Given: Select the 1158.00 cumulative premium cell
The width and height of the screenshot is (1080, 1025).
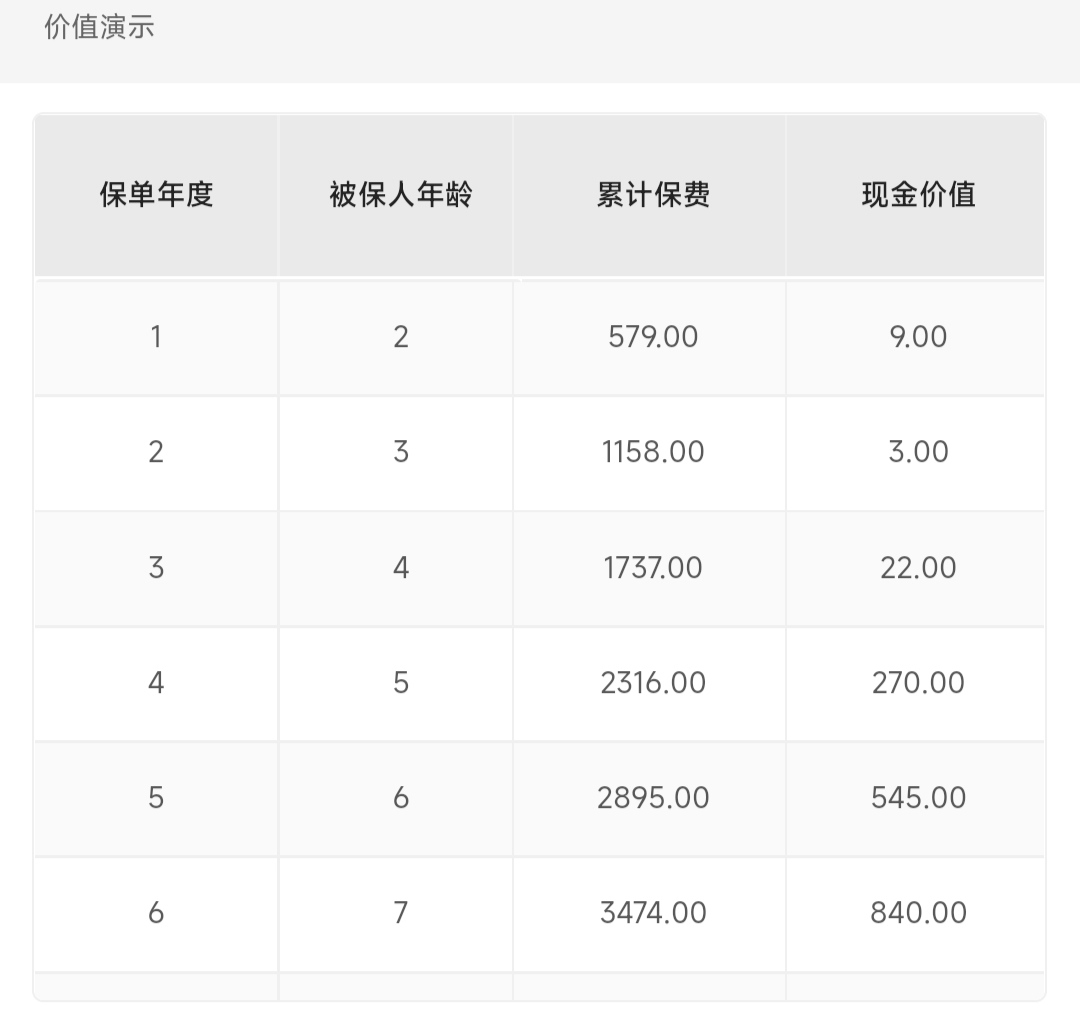Looking at the screenshot, I should click(x=653, y=453).
